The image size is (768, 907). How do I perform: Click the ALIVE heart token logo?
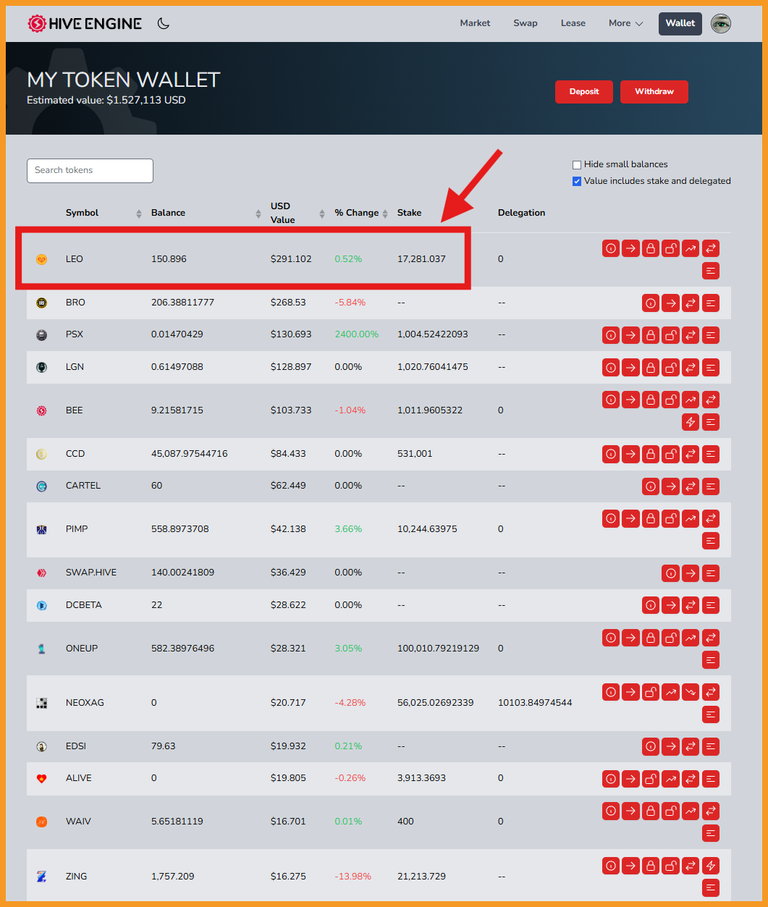pyautogui.click(x=42, y=779)
